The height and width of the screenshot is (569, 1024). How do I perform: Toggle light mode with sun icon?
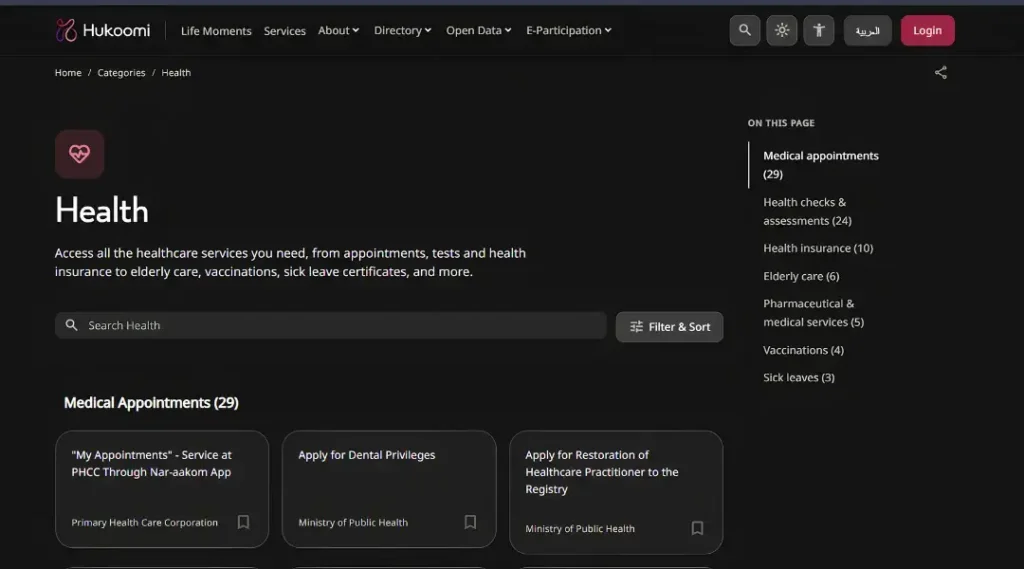coord(782,30)
